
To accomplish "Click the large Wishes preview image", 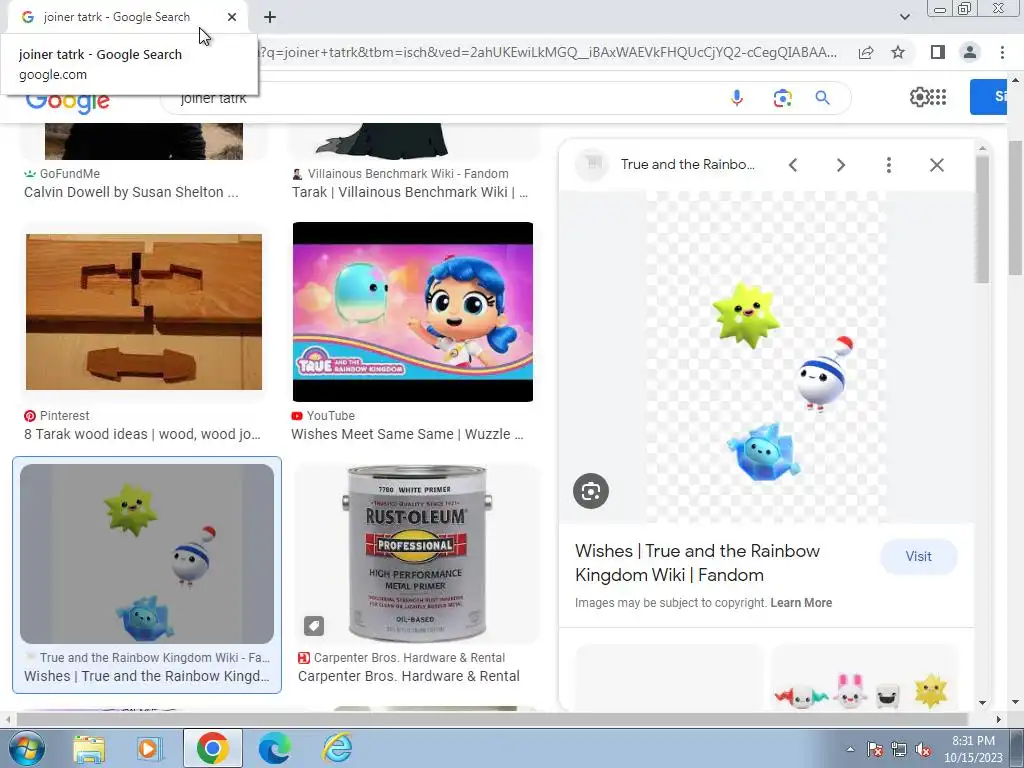I will click(766, 357).
